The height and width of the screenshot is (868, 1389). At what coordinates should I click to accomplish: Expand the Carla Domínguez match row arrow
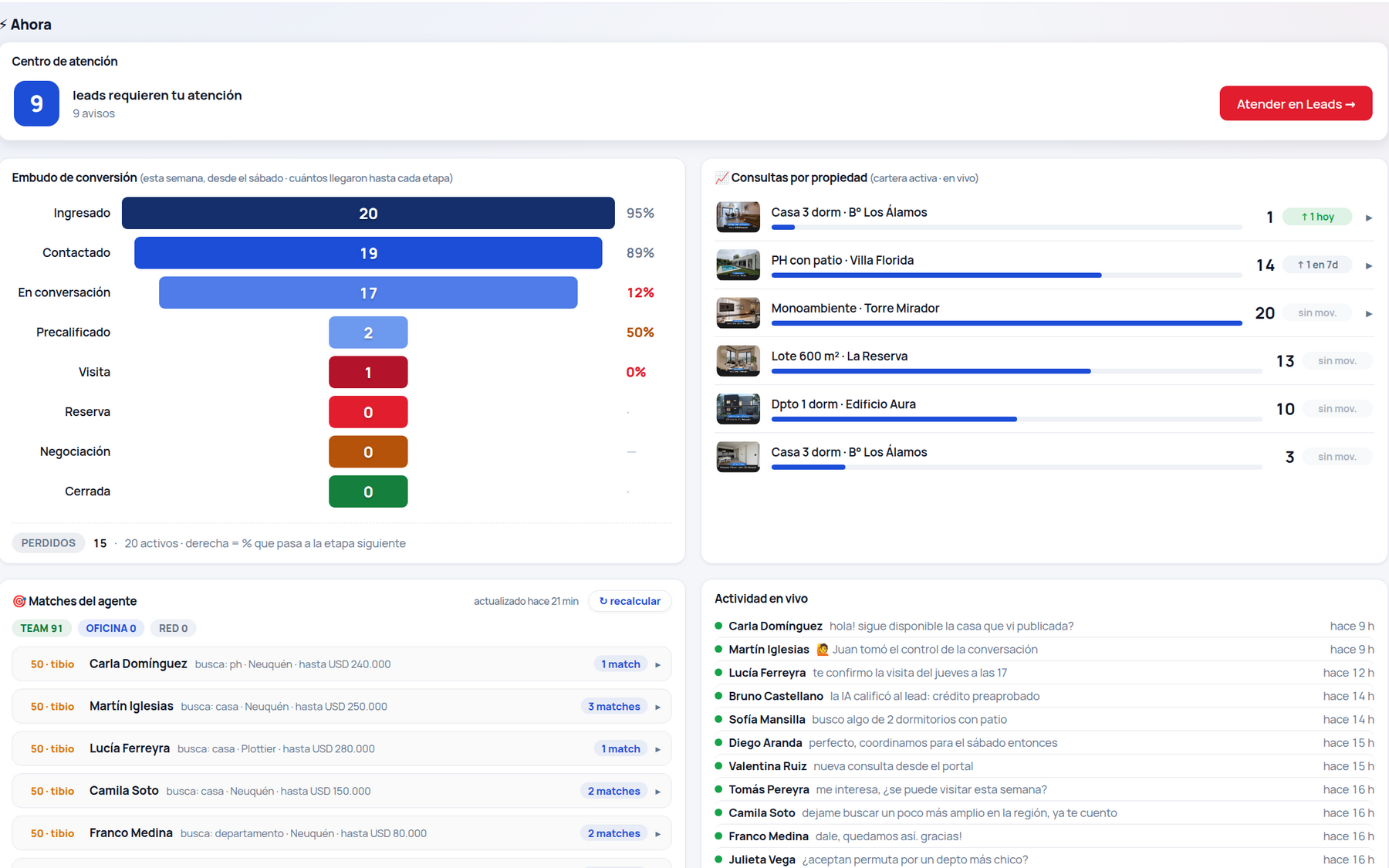click(658, 664)
